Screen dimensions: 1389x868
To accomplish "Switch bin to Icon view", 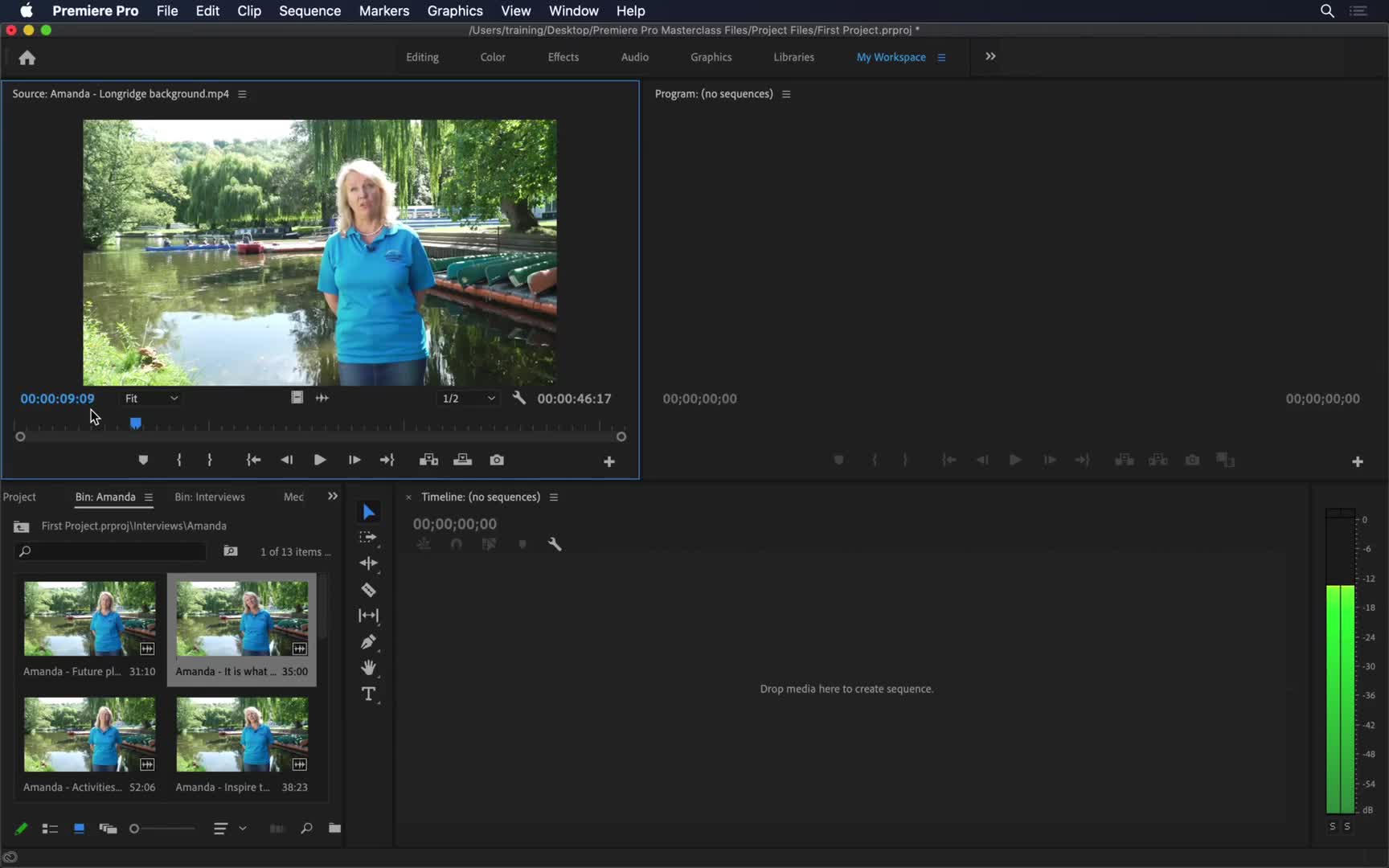I will [79, 829].
